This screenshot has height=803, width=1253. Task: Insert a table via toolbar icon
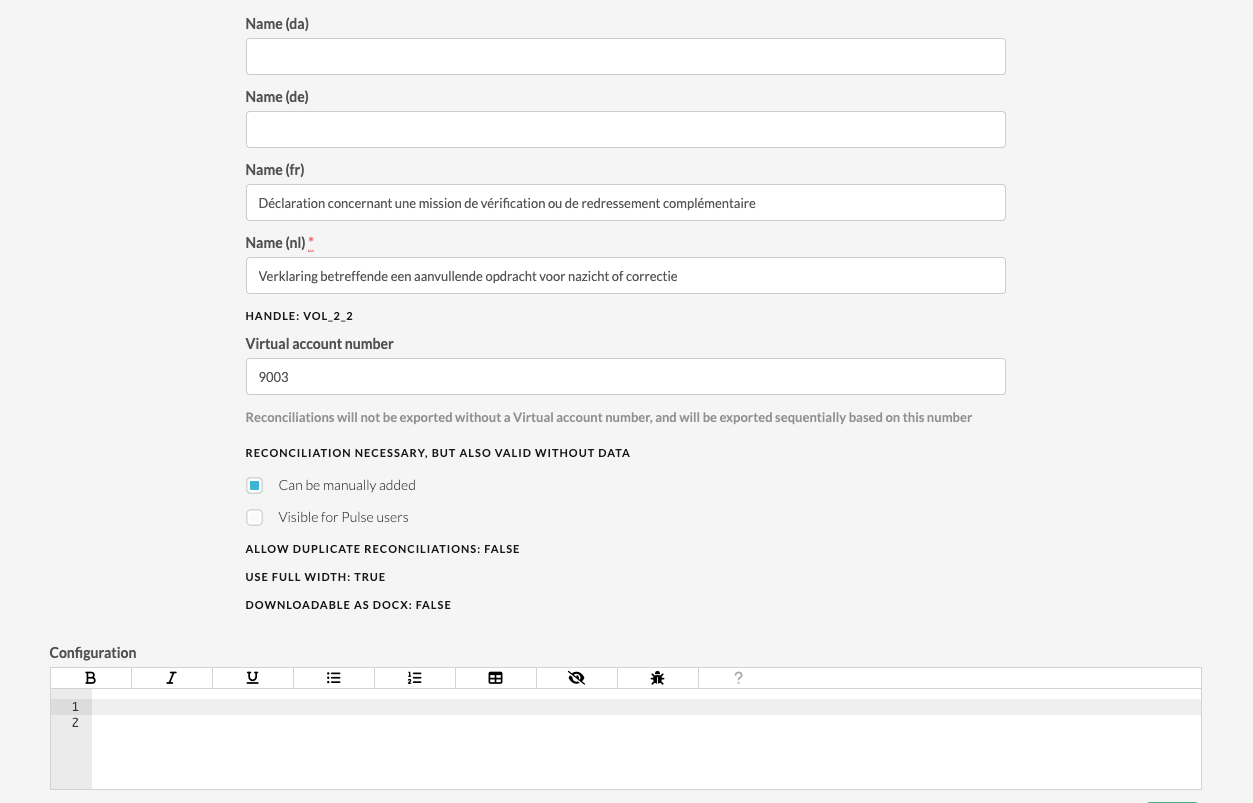coord(496,678)
